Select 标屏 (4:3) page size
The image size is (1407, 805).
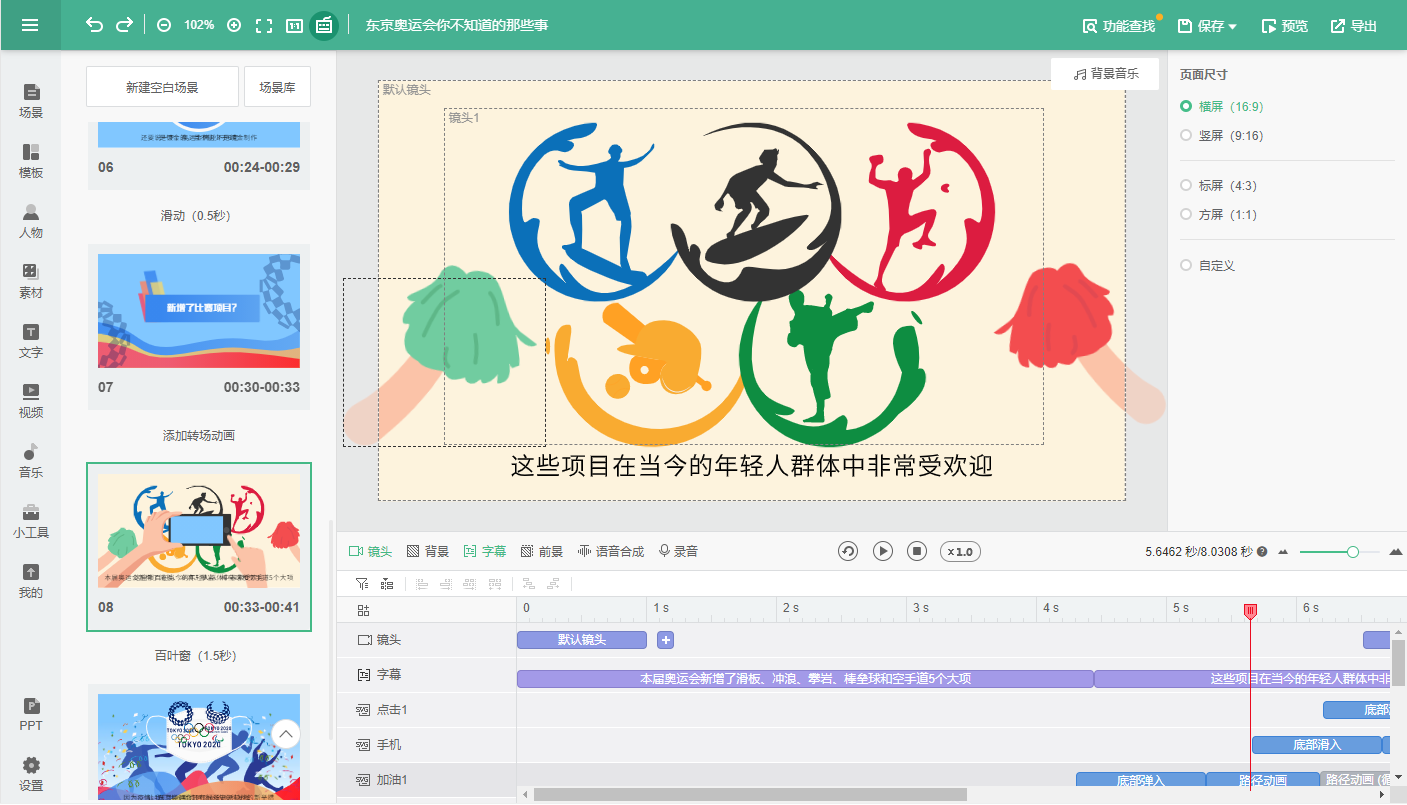tap(1218, 185)
